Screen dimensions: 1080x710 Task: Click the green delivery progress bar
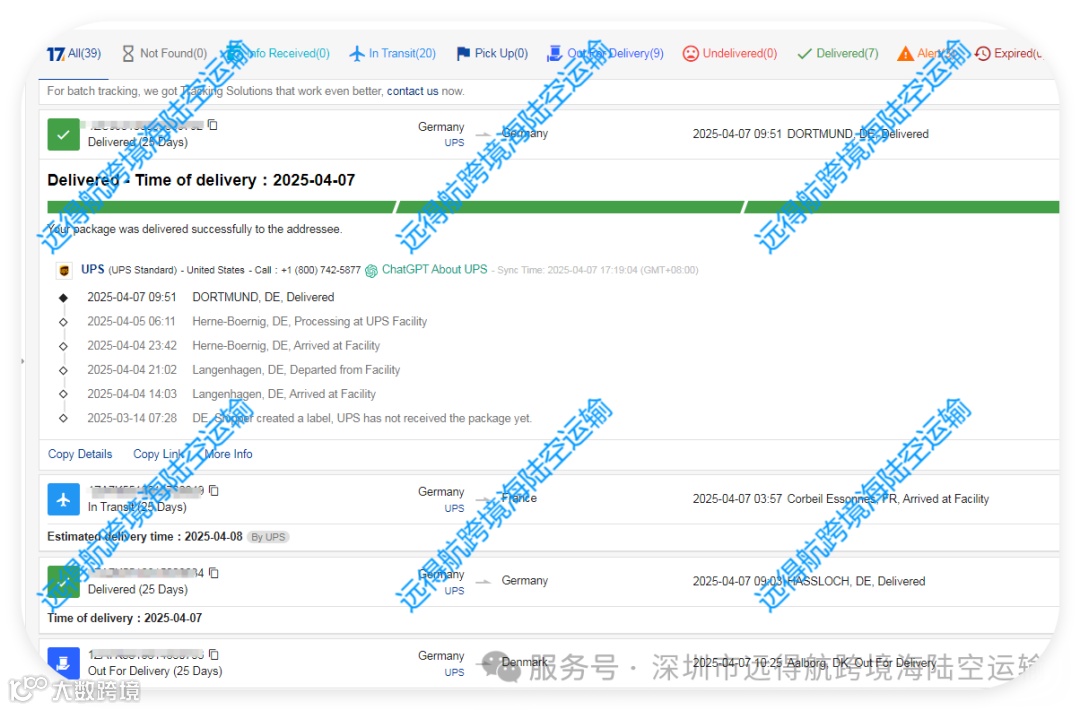pos(553,207)
